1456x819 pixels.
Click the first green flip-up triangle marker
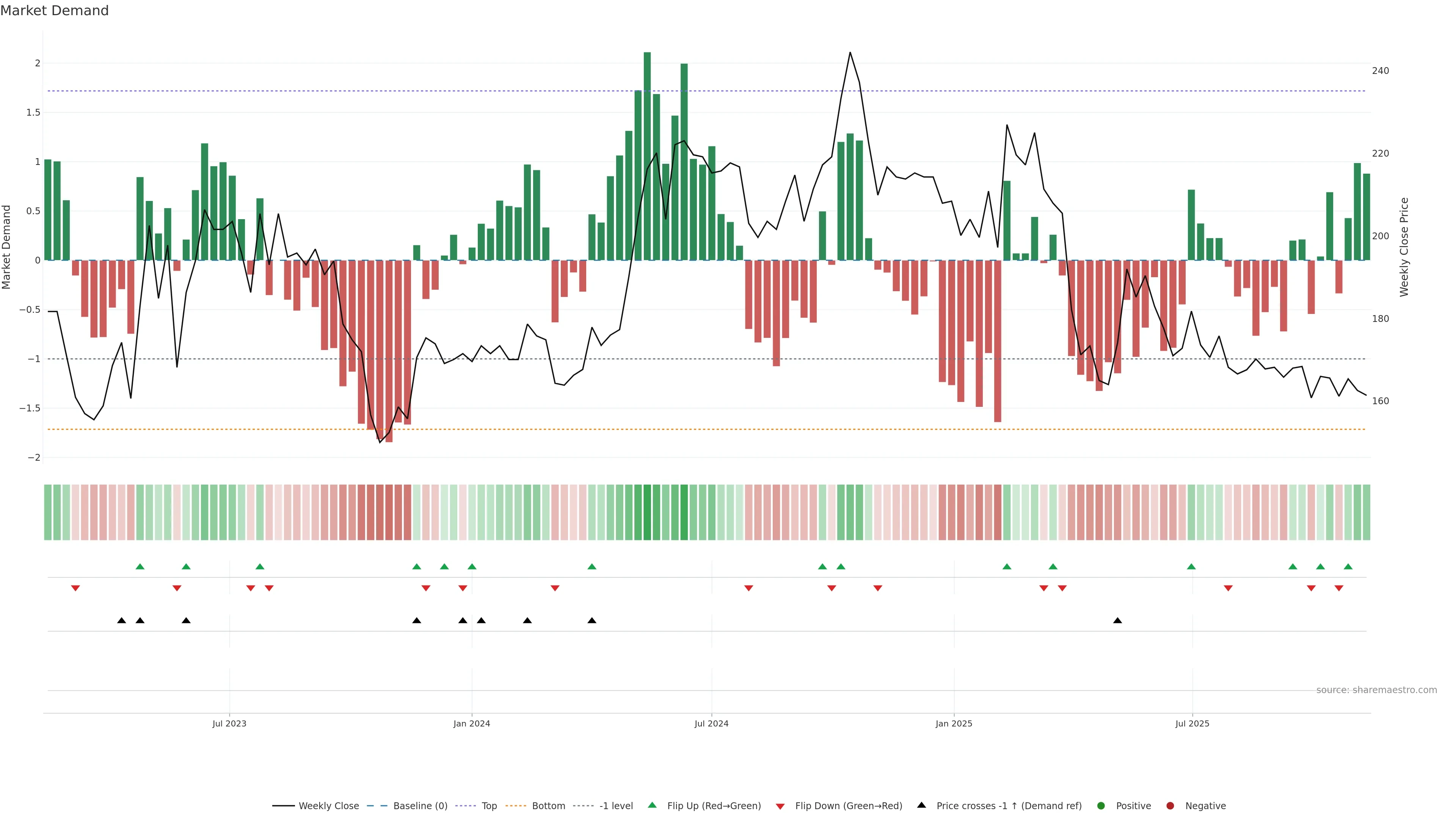[140, 566]
